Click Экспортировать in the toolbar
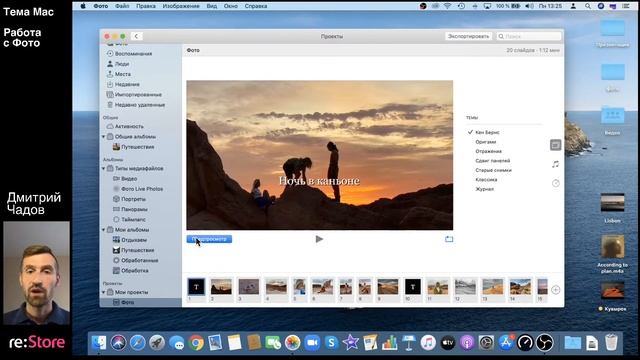640x360 pixels. [468, 36]
